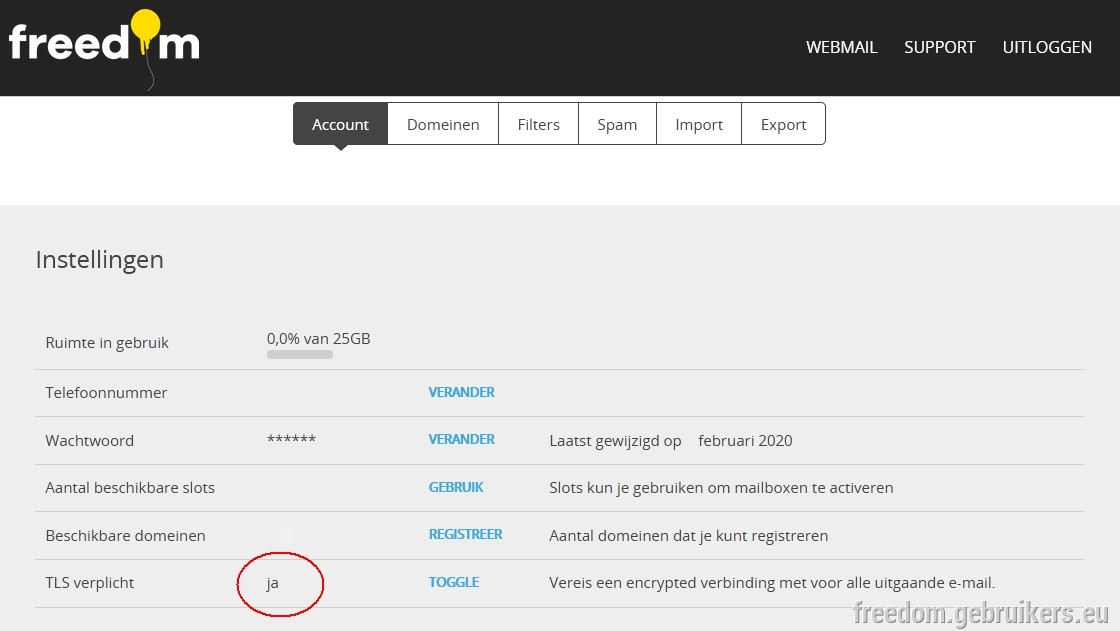The height and width of the screenshot is (631, 1120).
Task: Click the 'Aantal beschikbare slots' label
Action: coord(130,487)
